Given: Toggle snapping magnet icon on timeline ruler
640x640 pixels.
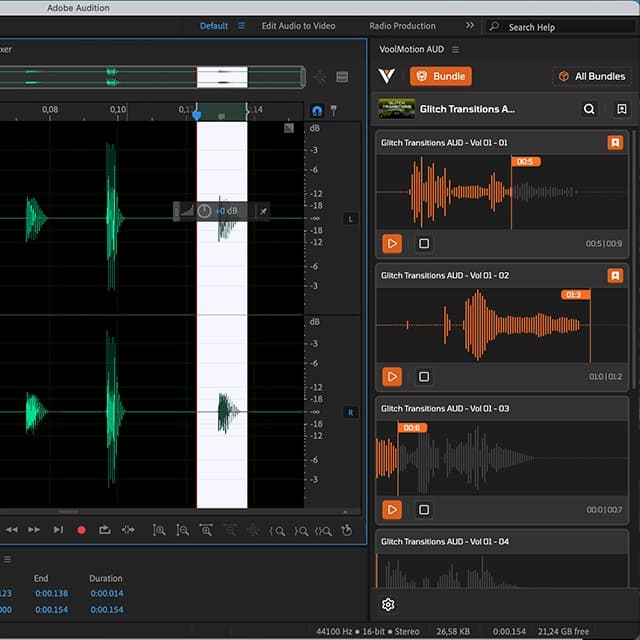Looking at the screenshot, I should 317,111.
